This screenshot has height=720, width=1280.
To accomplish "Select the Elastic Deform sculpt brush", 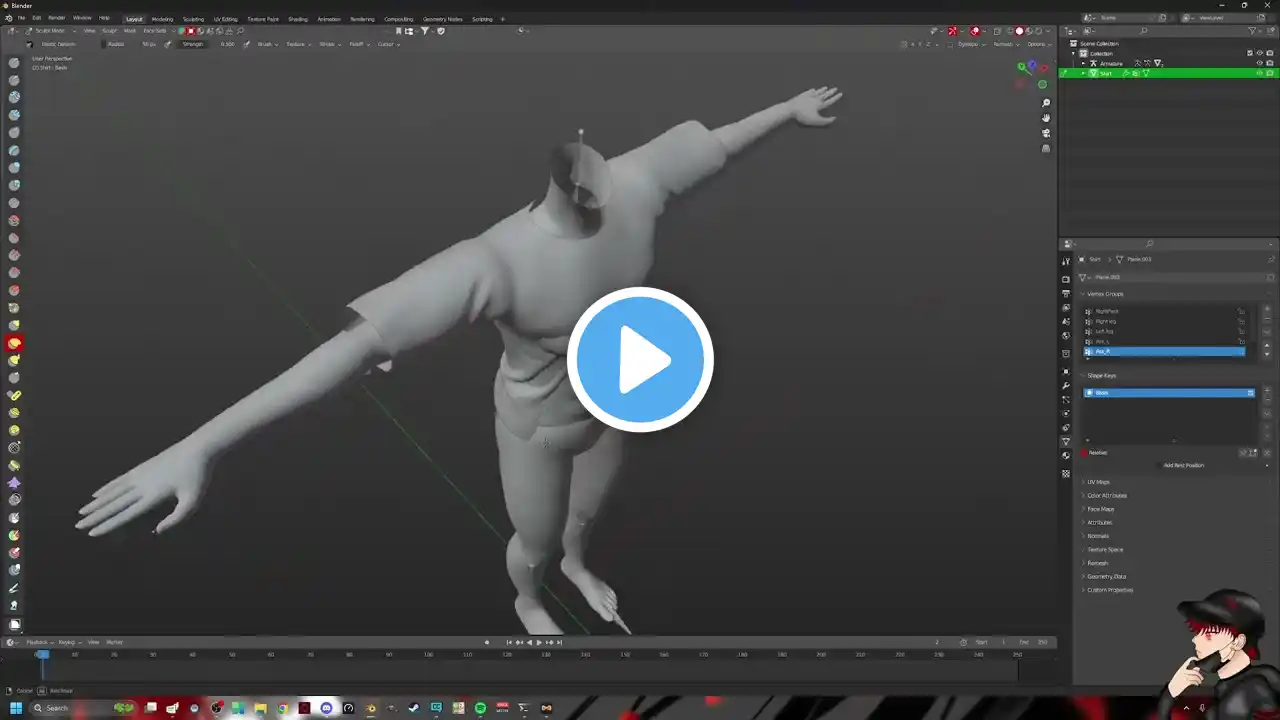I will pyautogui.click(x=14, y=343).
